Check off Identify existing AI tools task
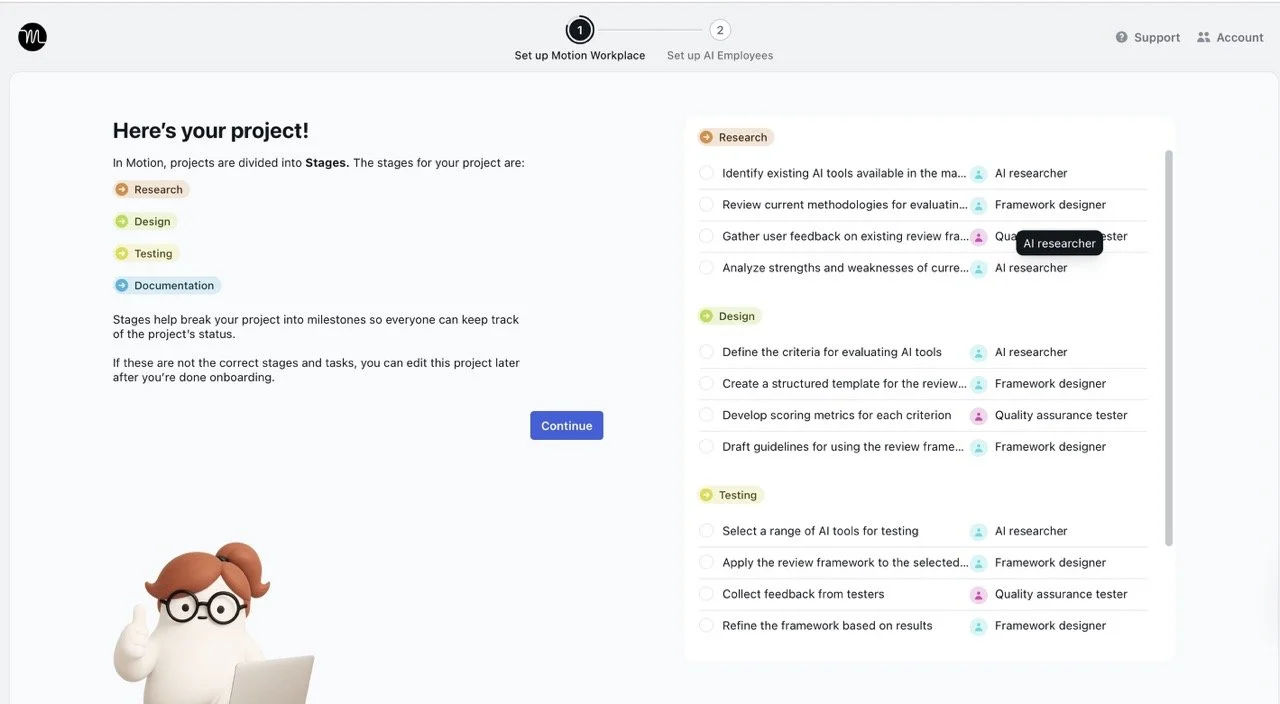This screenshot has width=1280, height=704. pos(707,173)
